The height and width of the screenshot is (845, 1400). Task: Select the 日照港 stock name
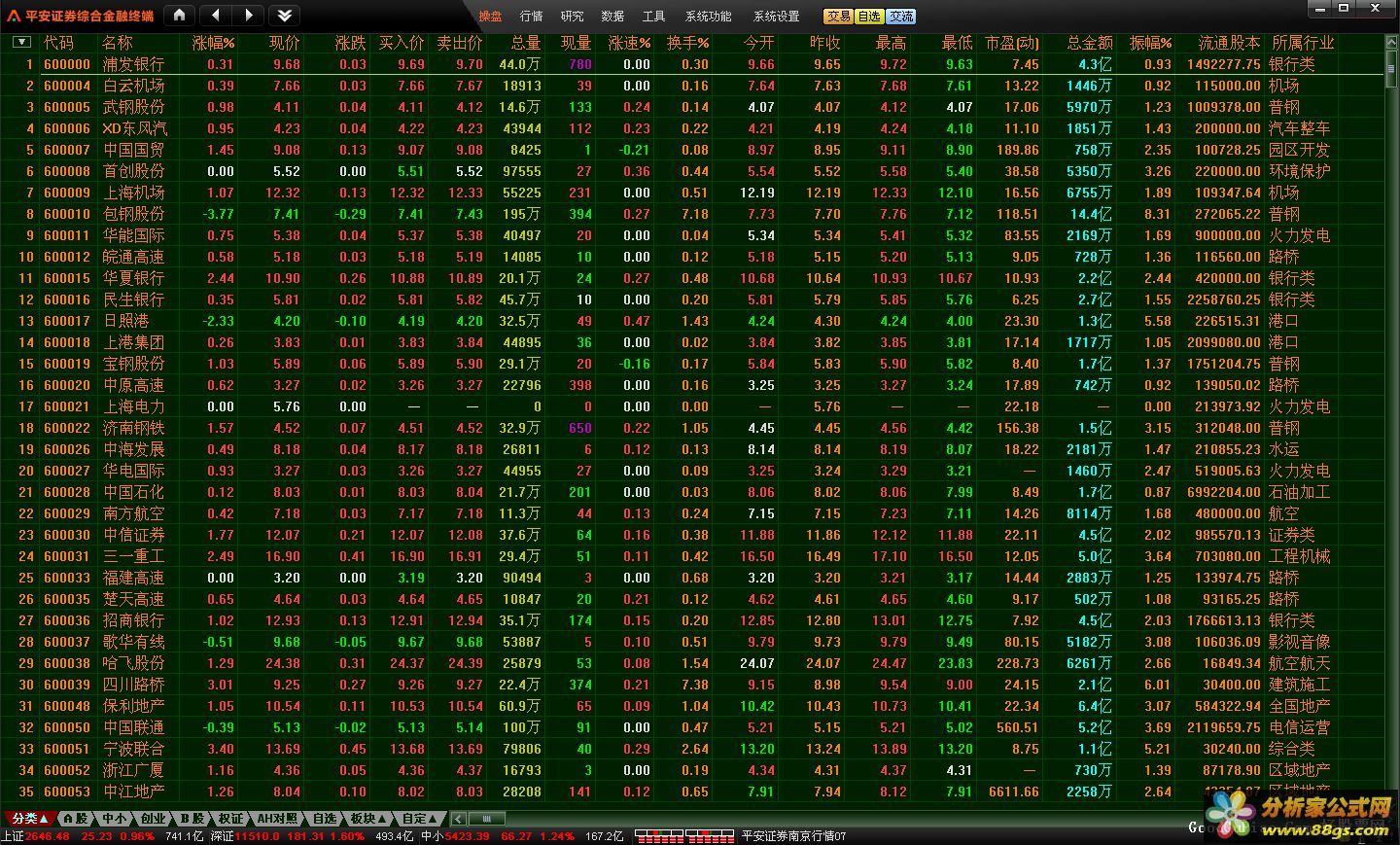pos(125,321)
